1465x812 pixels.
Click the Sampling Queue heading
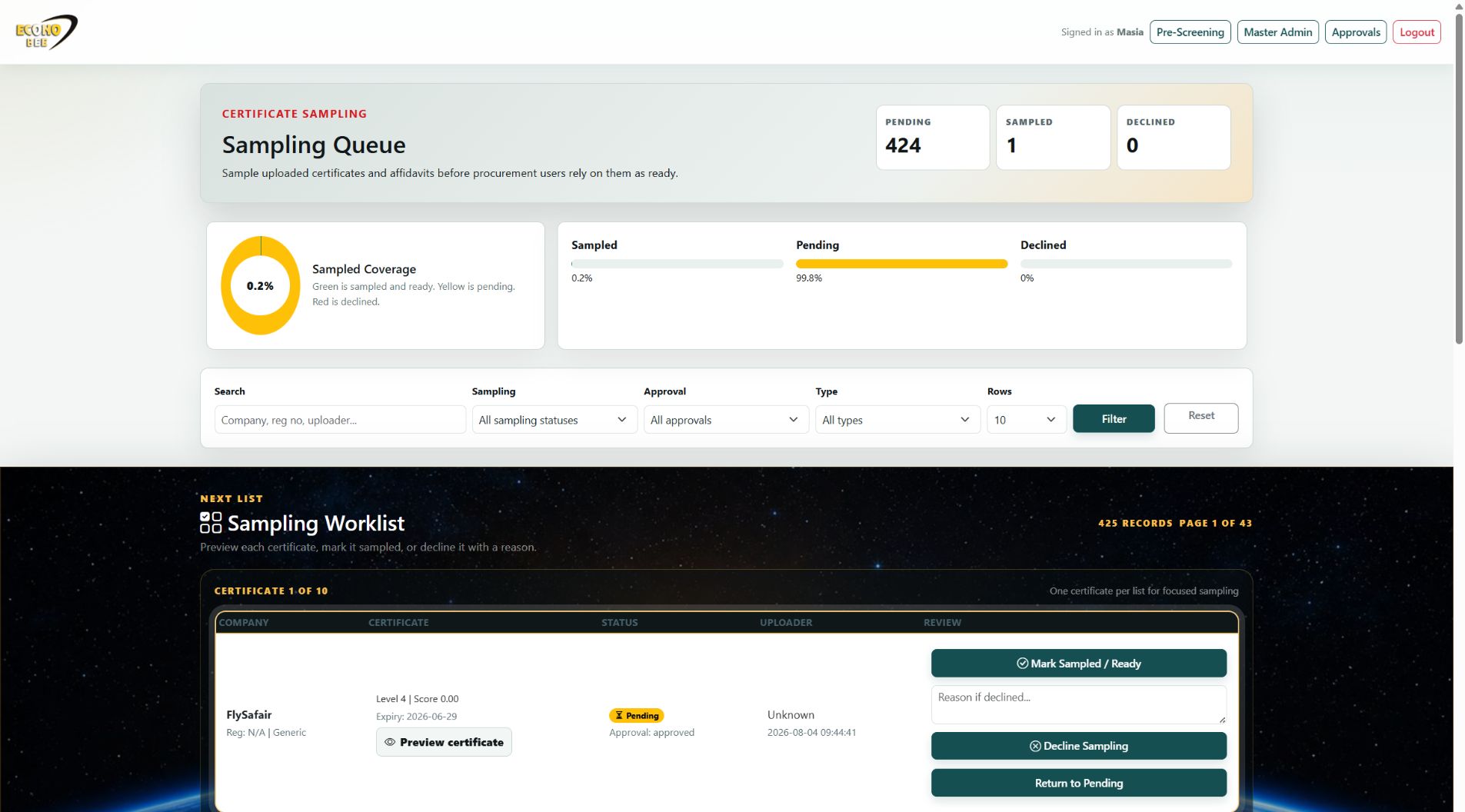click(314, 145)
